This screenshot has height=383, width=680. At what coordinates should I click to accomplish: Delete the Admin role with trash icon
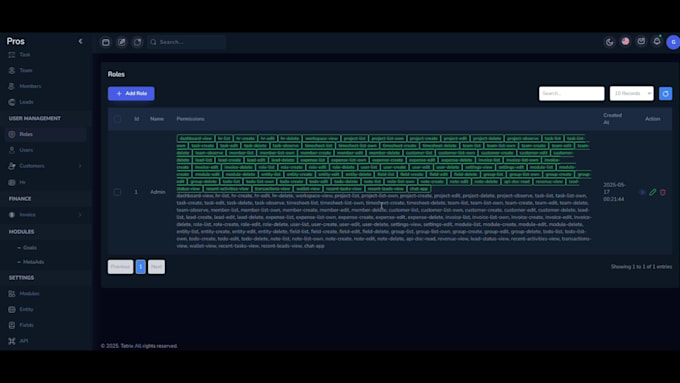663,192
